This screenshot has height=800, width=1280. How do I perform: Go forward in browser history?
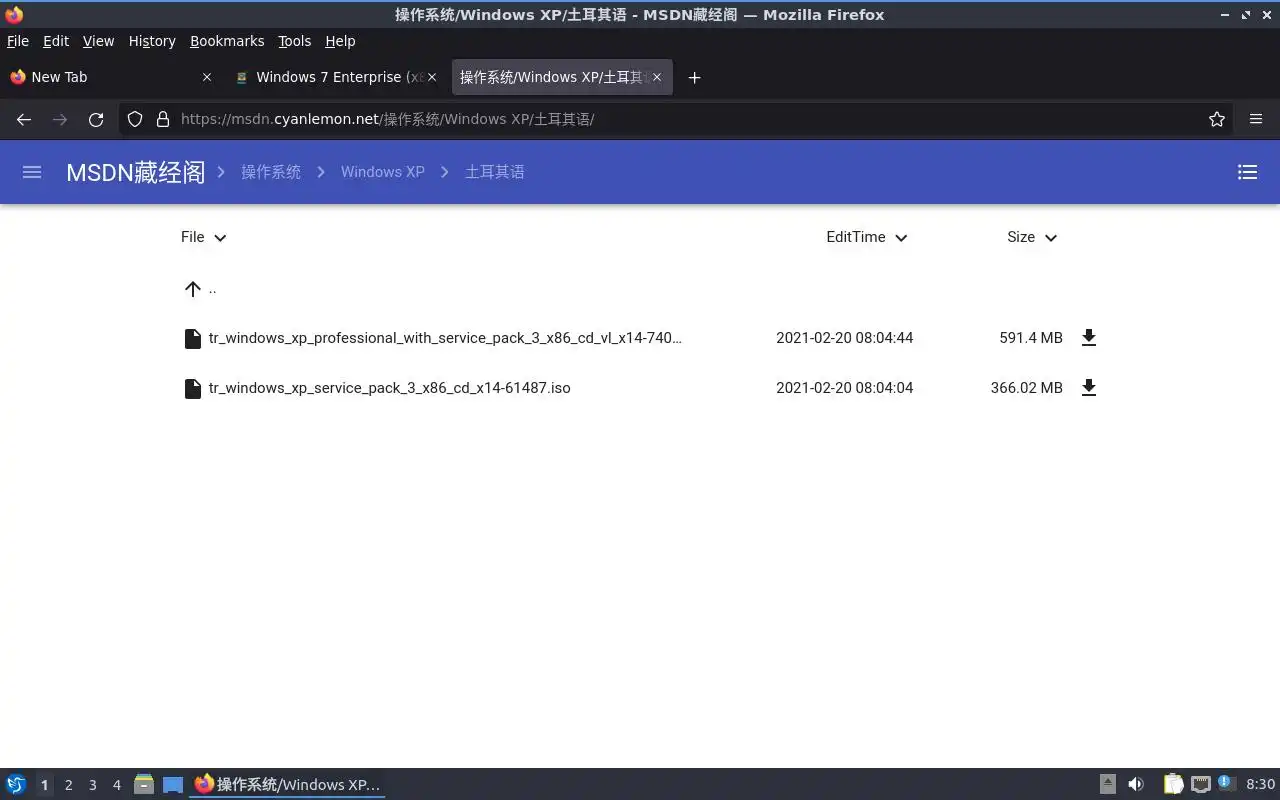pyautogui.click(x=60, y=119)
